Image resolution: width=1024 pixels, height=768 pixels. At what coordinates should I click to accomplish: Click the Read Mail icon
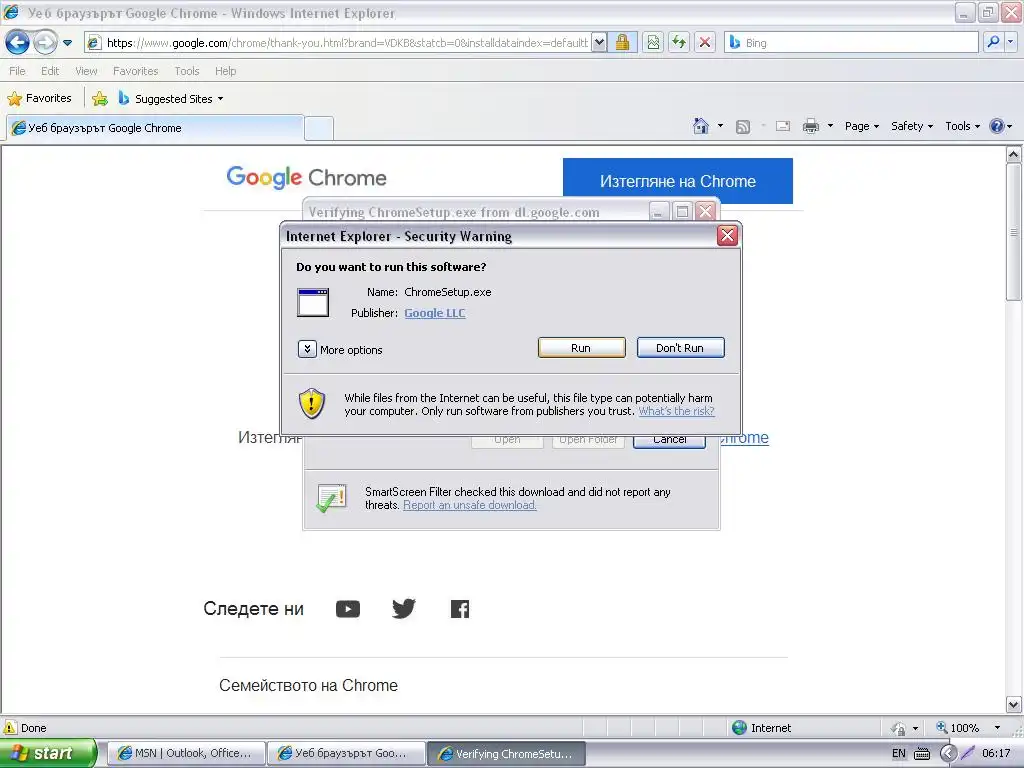pos(783,126)
